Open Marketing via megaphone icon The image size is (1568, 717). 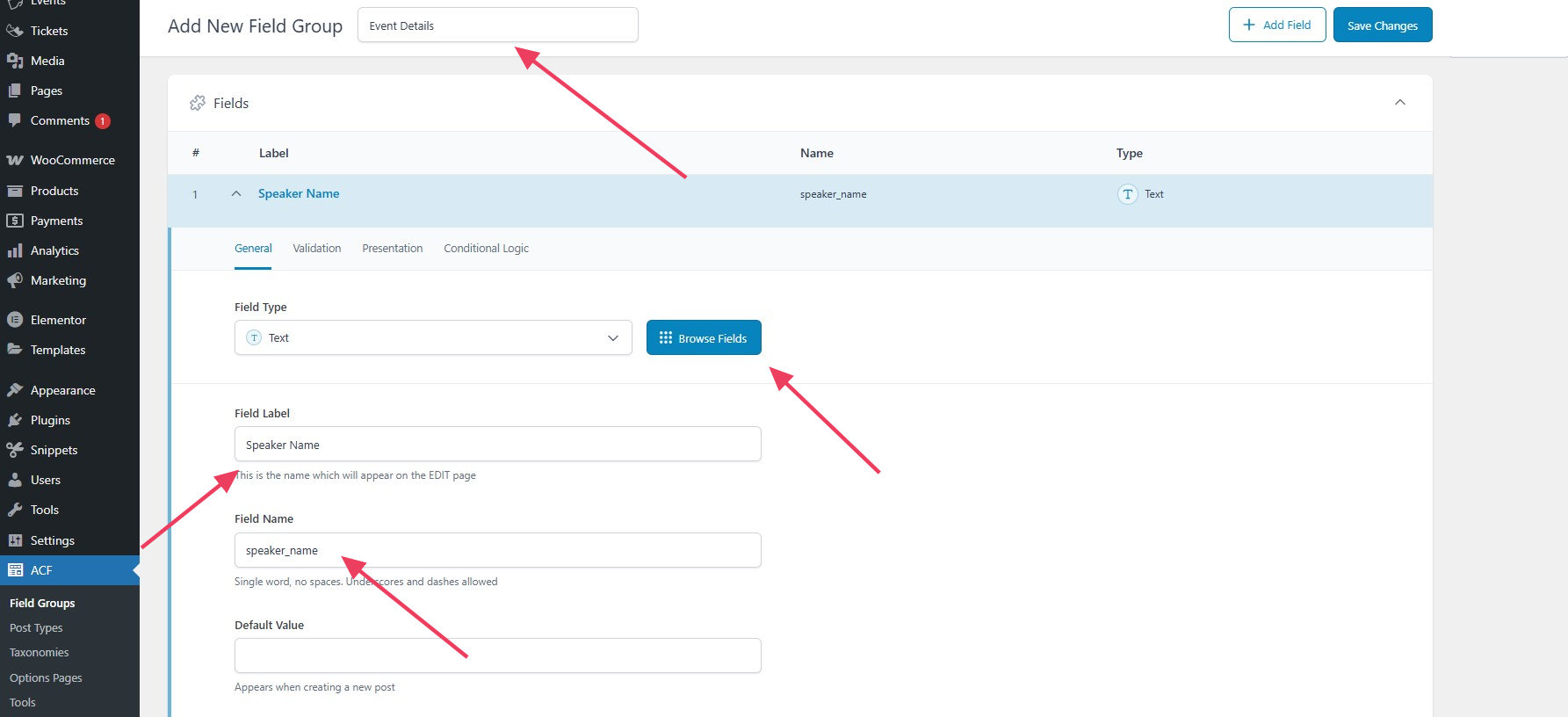15,280
